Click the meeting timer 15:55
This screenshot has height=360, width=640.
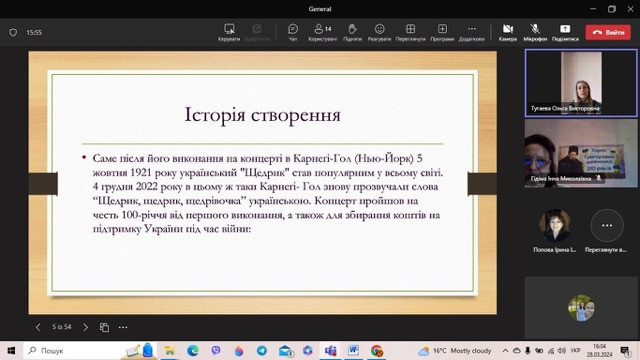[x=34, y=33]
